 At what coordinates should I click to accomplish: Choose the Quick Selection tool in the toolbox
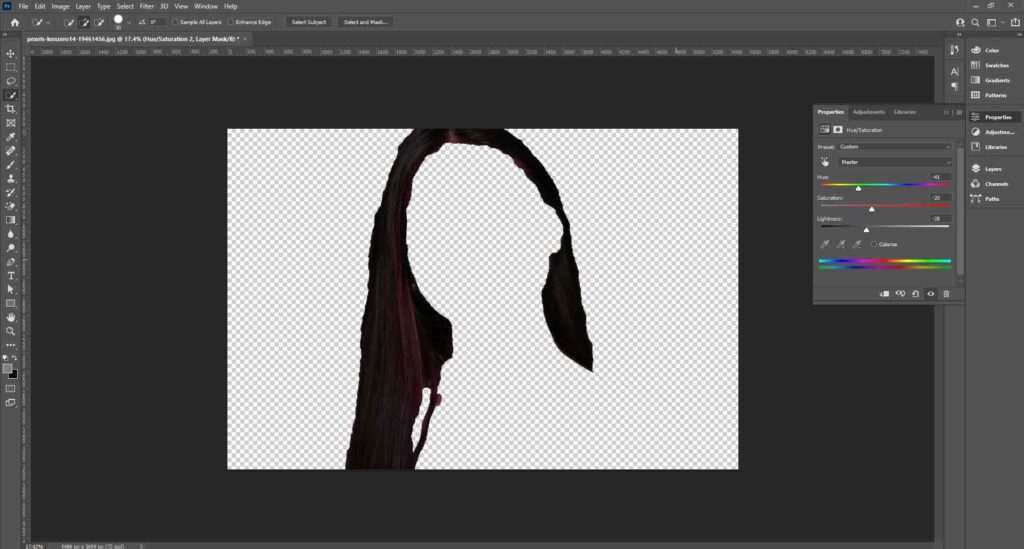pos(10,95)
